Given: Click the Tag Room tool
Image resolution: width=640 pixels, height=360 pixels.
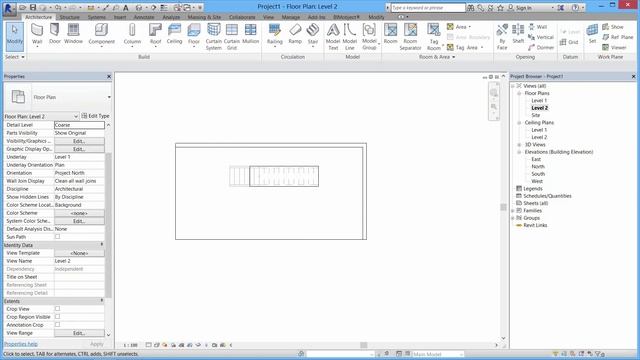Looking at the screenshot, I should (x=433, y=36).
